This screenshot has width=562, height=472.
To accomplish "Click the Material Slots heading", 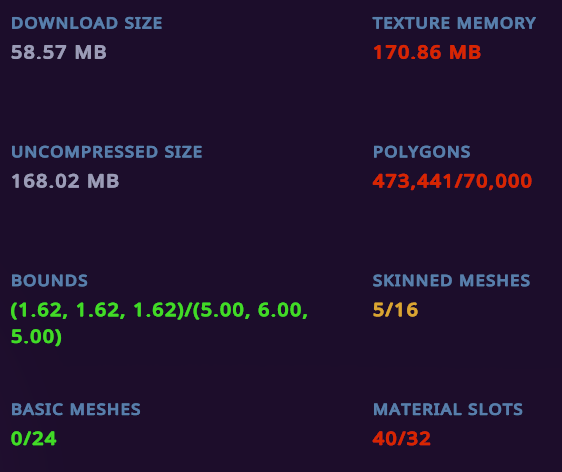I will pos(448,409).
